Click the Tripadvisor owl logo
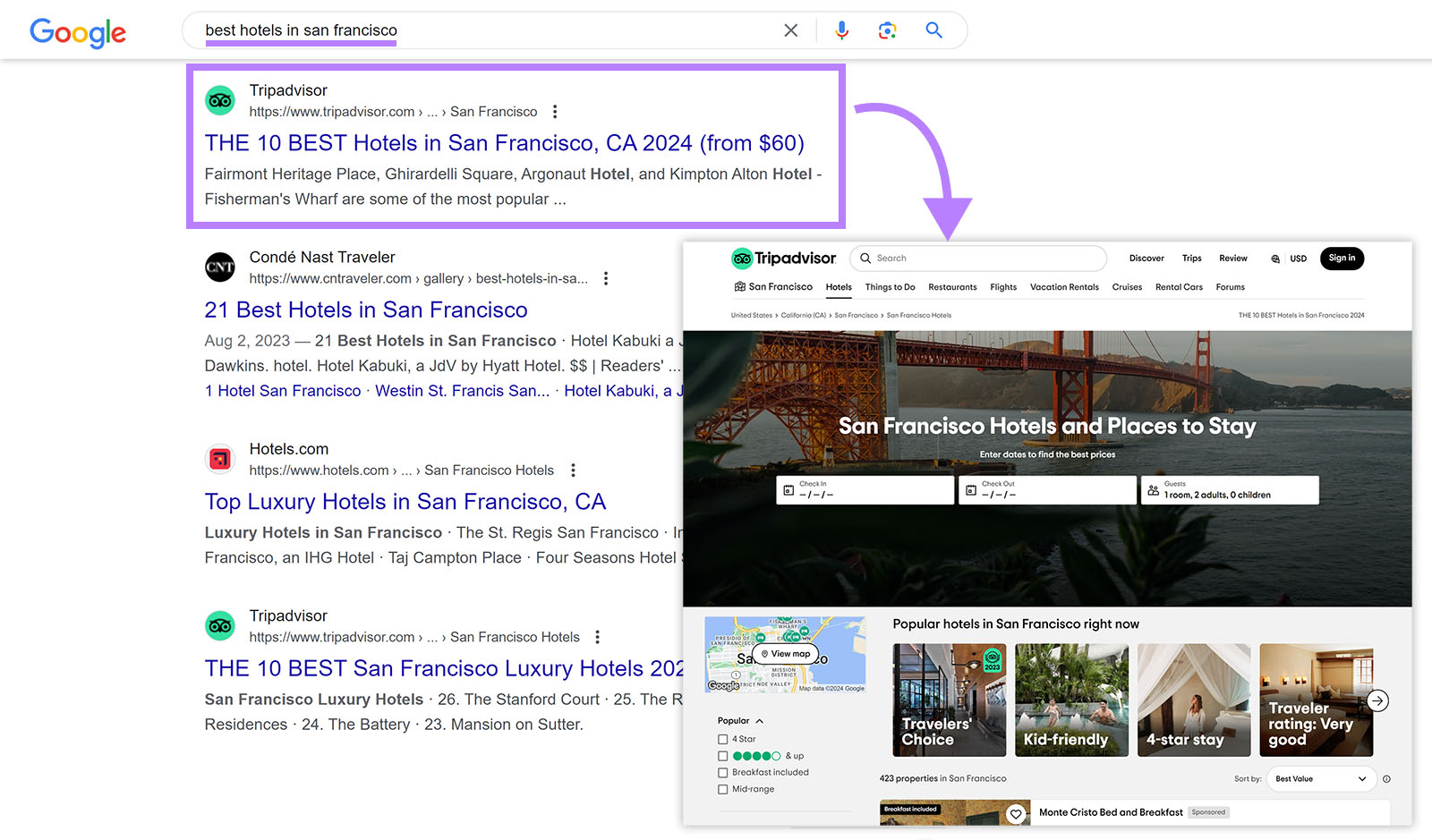 click(x=742, y=258)
